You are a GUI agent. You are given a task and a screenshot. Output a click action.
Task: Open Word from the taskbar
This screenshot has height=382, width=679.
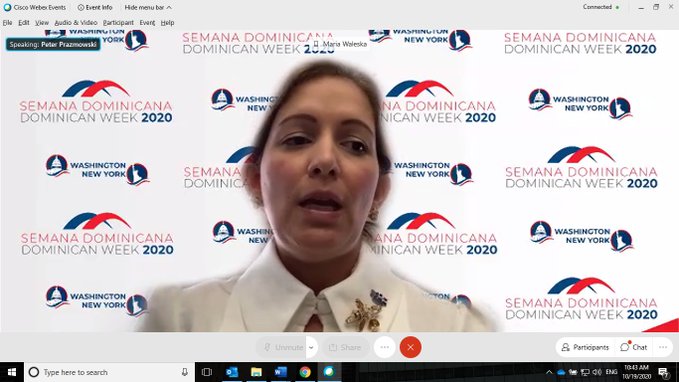(280, 372)
